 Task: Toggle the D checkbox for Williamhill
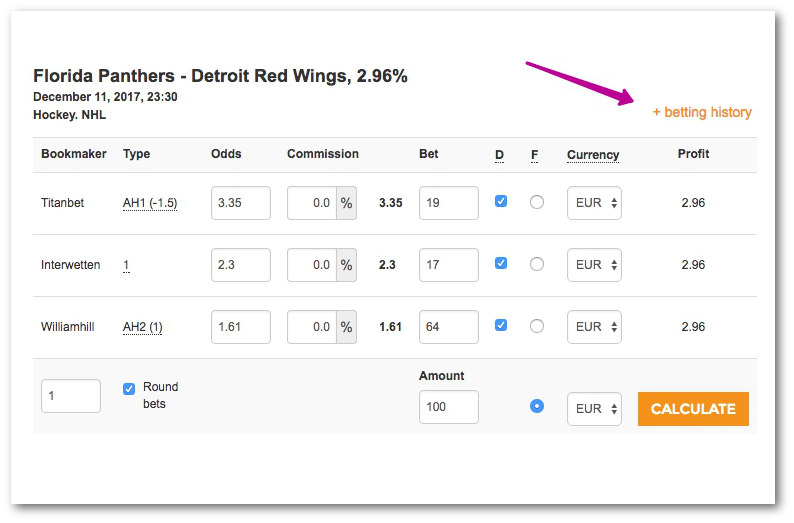click(501, 326)
